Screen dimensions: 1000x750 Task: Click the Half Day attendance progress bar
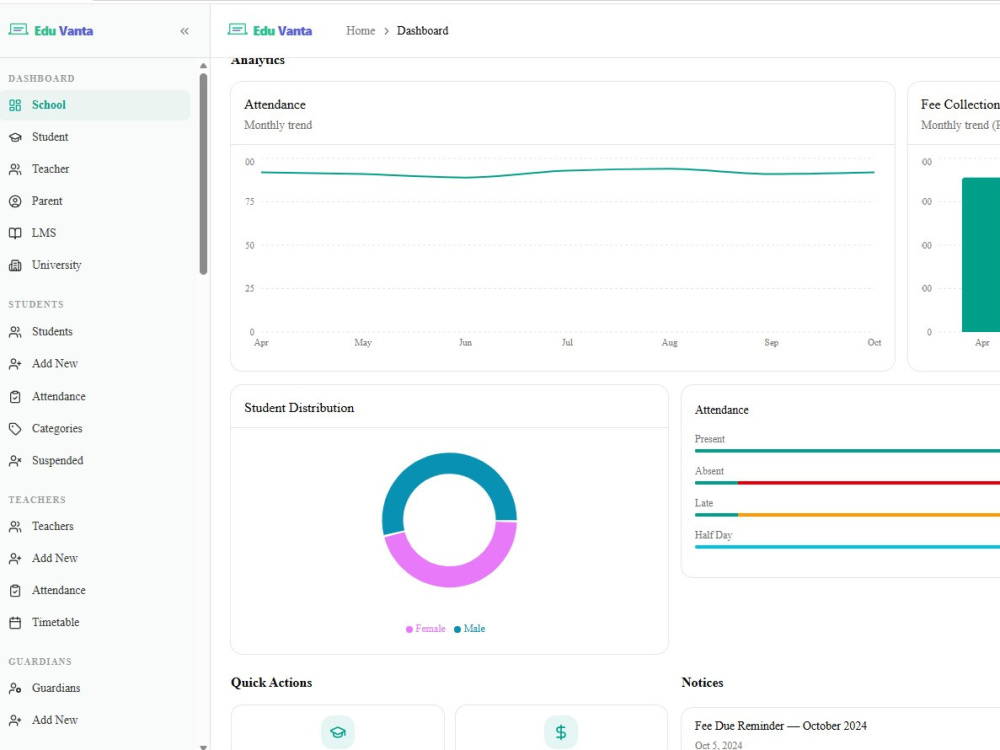coord(847,547)
